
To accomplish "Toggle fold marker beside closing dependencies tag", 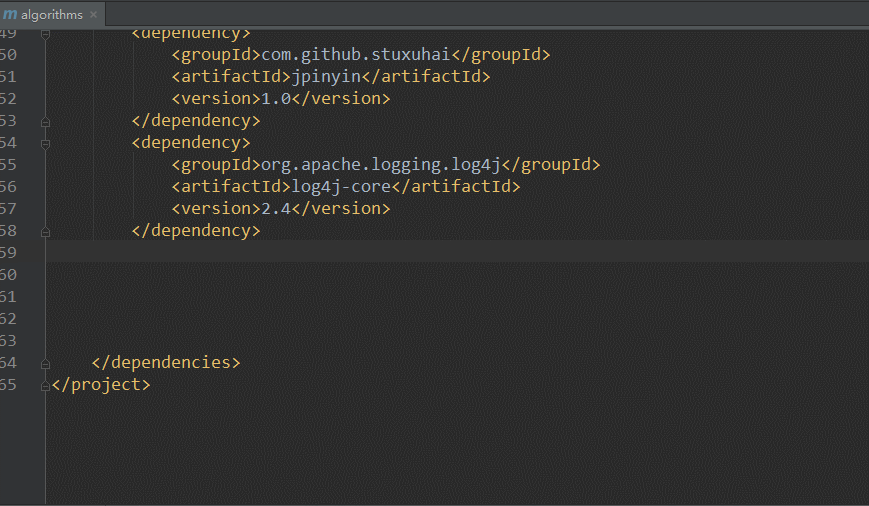I will click(45, 364).
